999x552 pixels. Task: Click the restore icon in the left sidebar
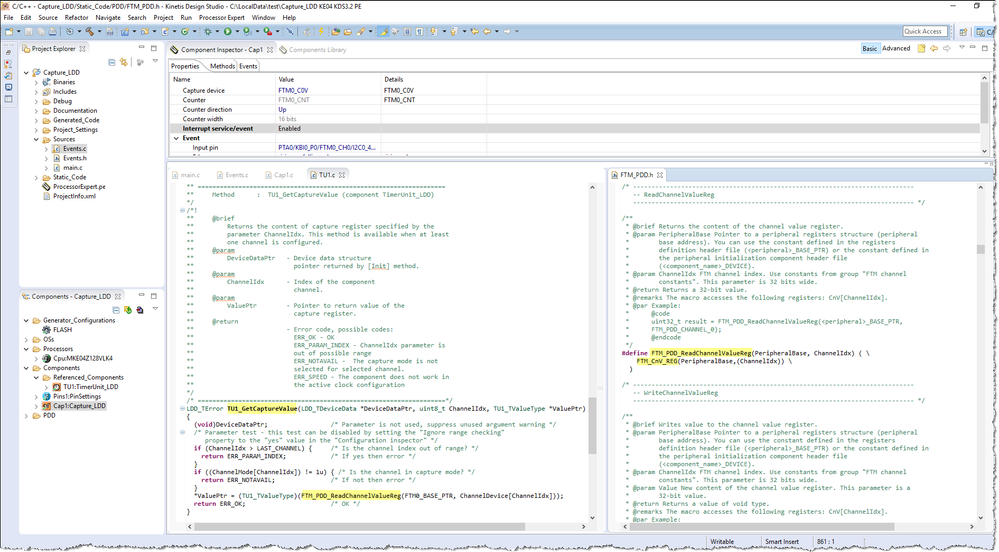click(8, 53)
